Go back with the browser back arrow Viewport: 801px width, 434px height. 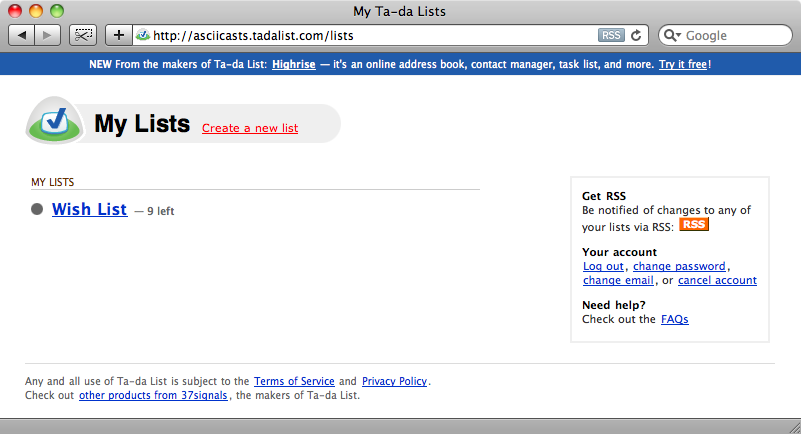click(x=21, y=35)
